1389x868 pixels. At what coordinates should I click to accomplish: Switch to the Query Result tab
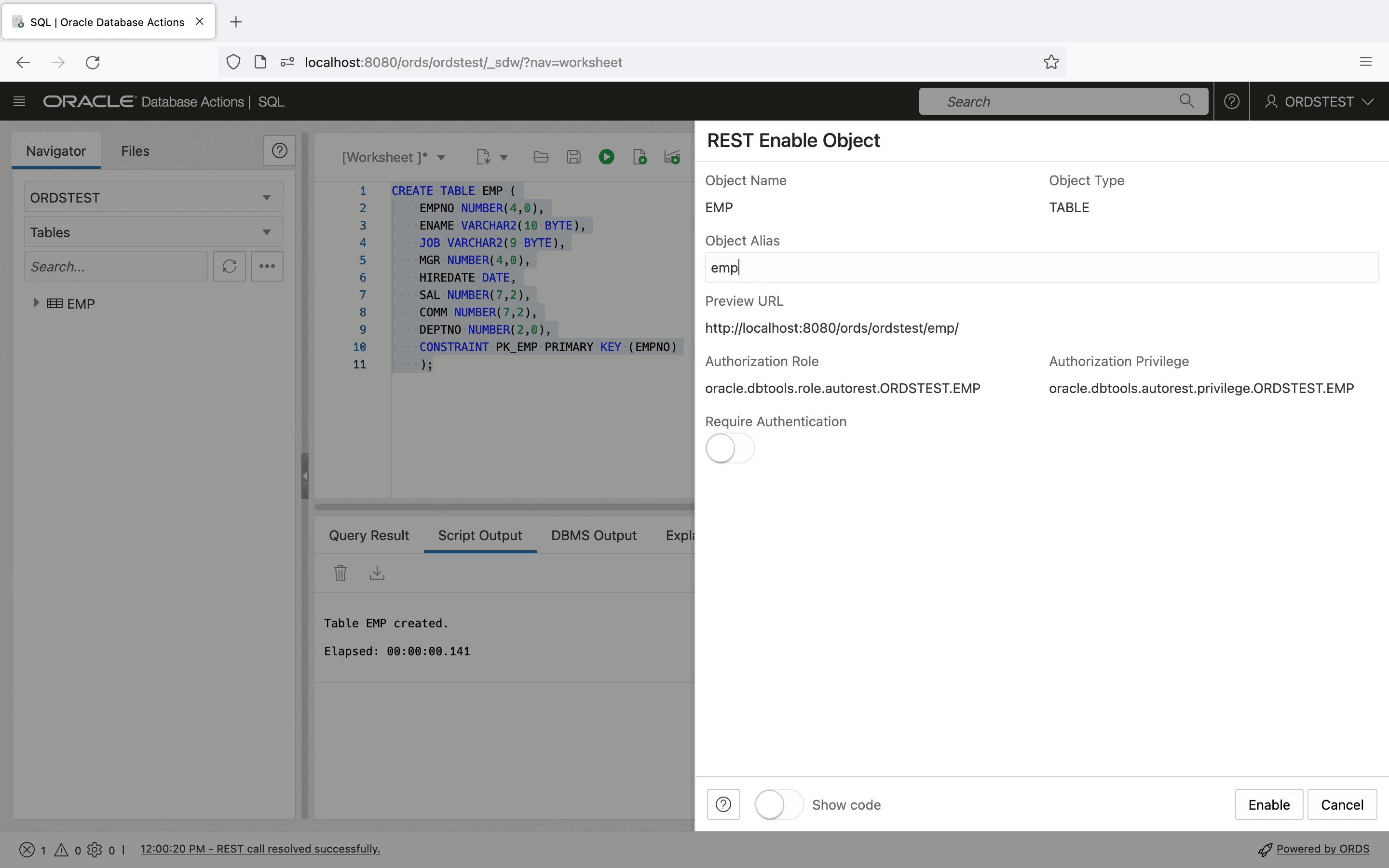(368, 535)
